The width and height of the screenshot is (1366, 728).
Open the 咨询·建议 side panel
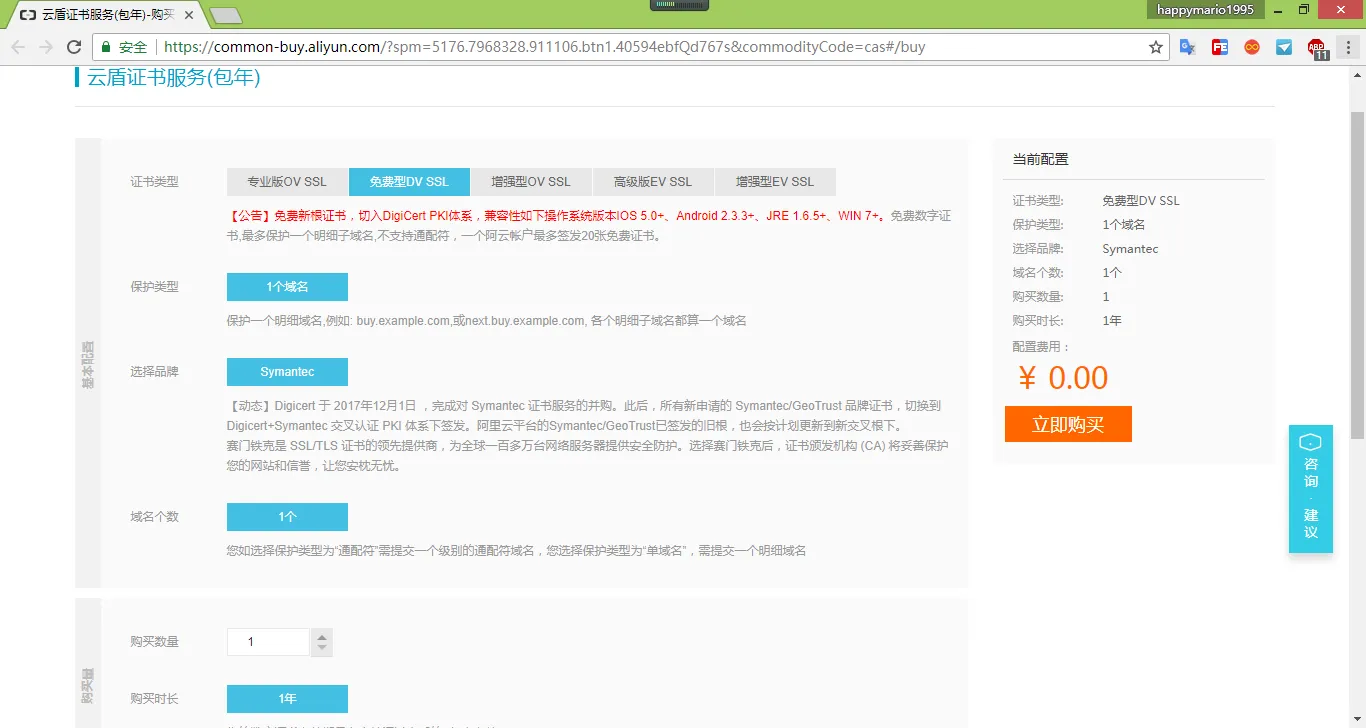tap(1310, 489)
